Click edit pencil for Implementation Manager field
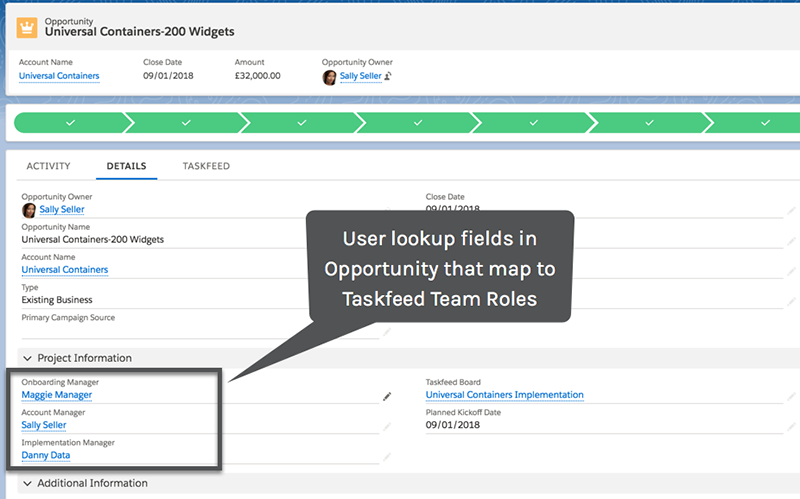The image size is (800, 499). [387, 457]
